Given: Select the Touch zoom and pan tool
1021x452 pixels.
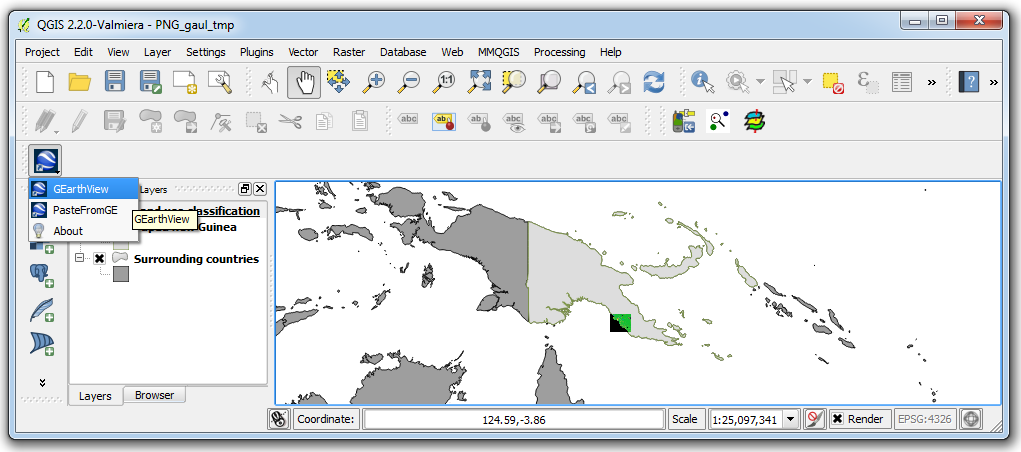Looking at the screenshot, I should point(269,82).
